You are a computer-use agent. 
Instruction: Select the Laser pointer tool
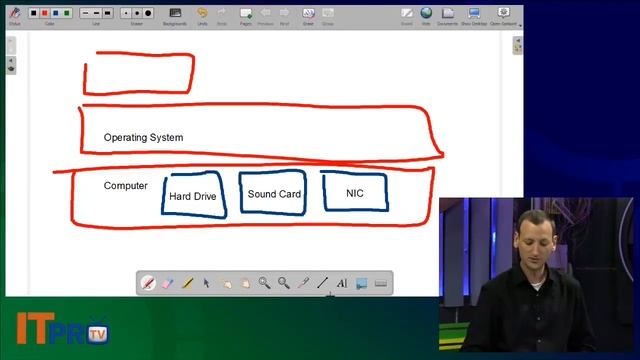coord(303,282)
